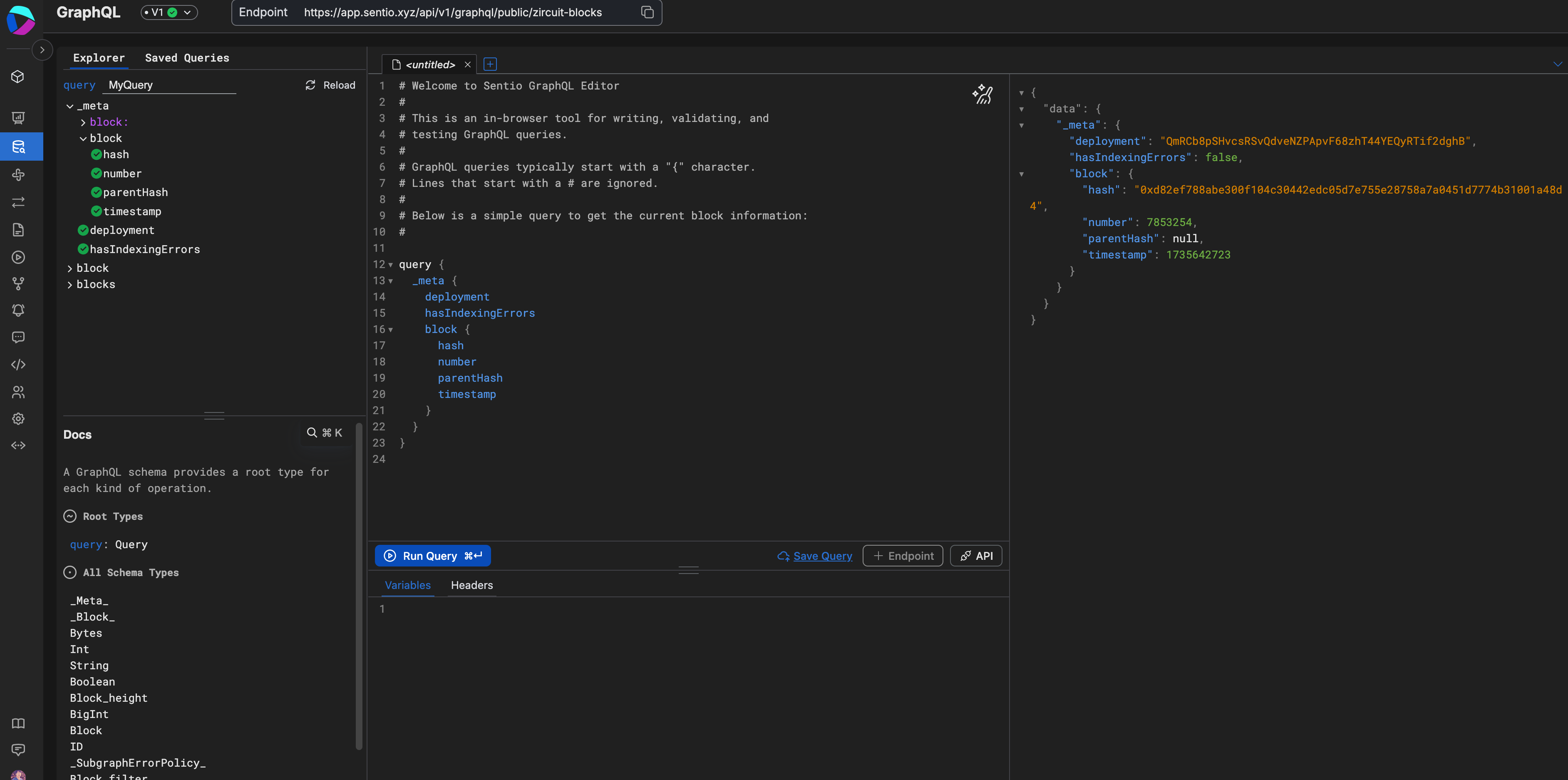Open the Headers tab

pyautogui.click(x=471, y=585)
